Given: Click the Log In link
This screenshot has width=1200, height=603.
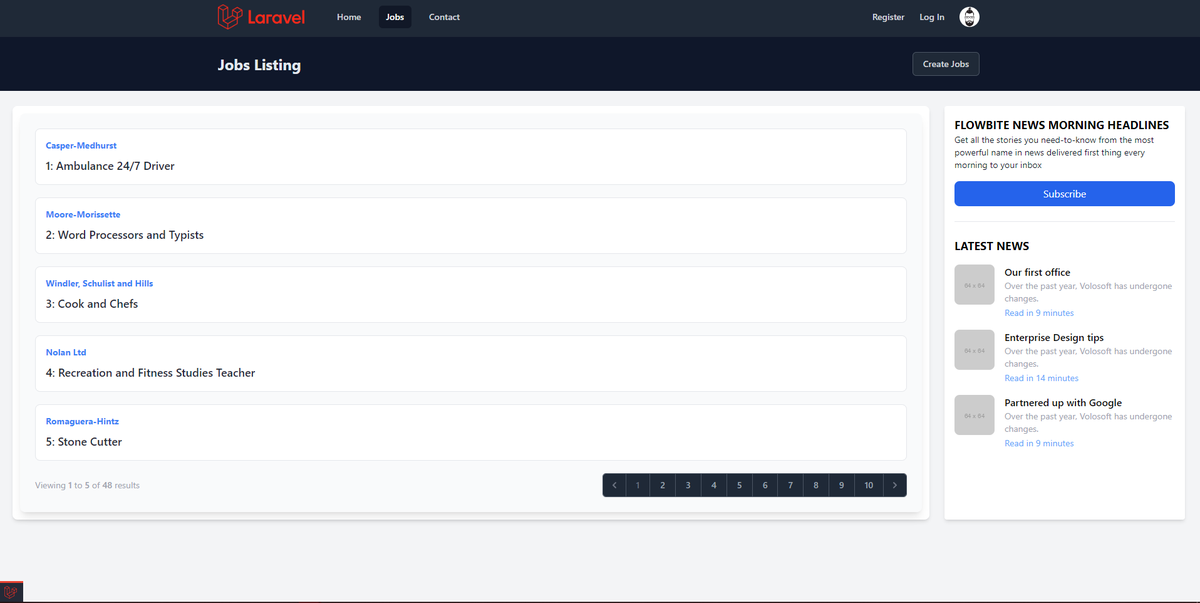Looking at the screenshot, I should click(932, 17).
